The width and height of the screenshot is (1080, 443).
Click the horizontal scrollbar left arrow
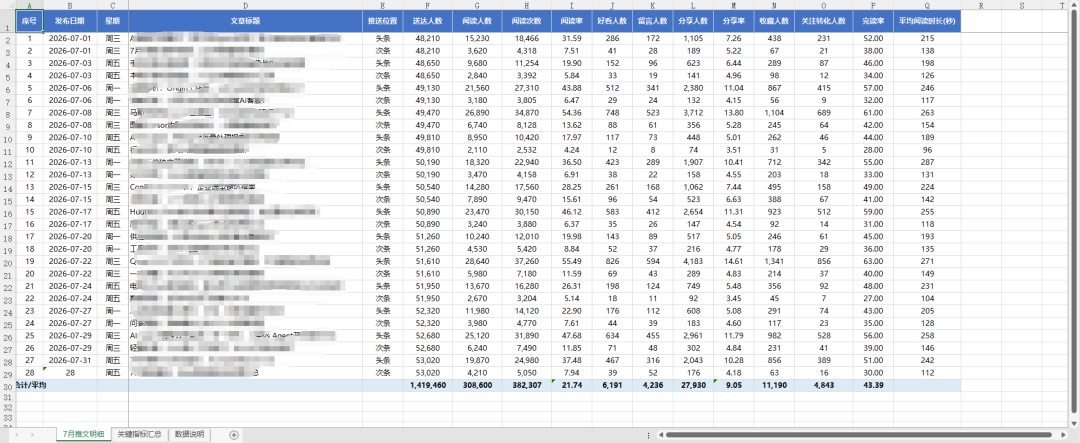click(660, 435)
